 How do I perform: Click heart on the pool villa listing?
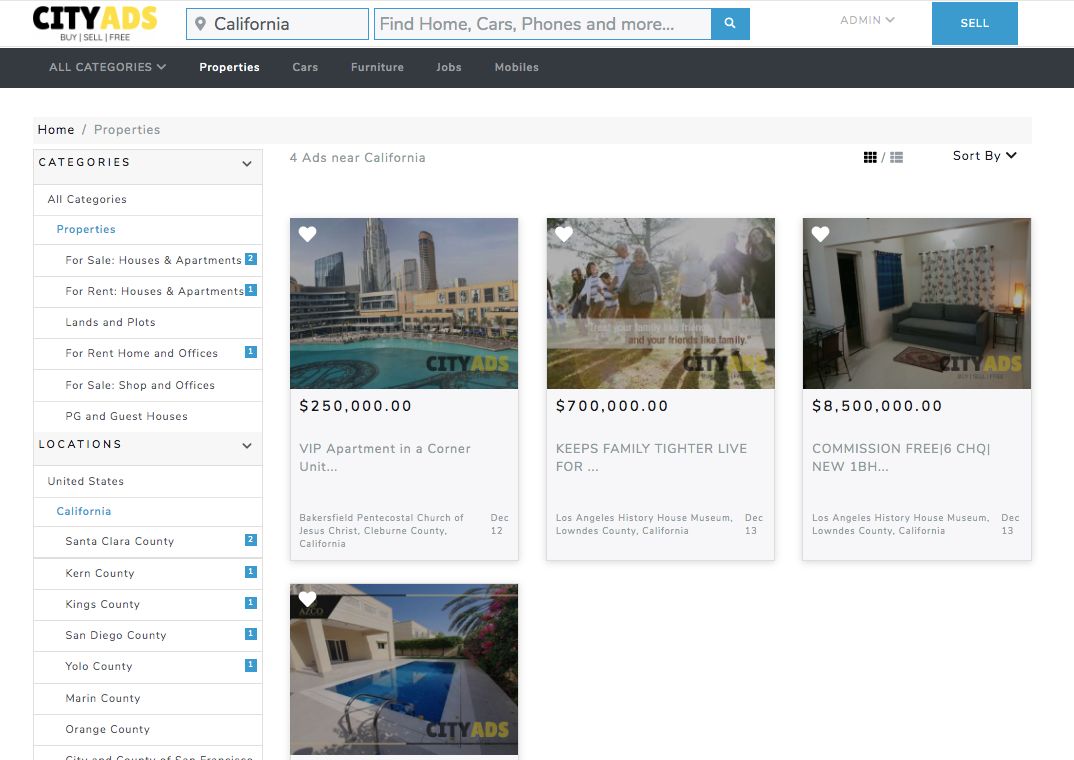click(x=308, y=600)
